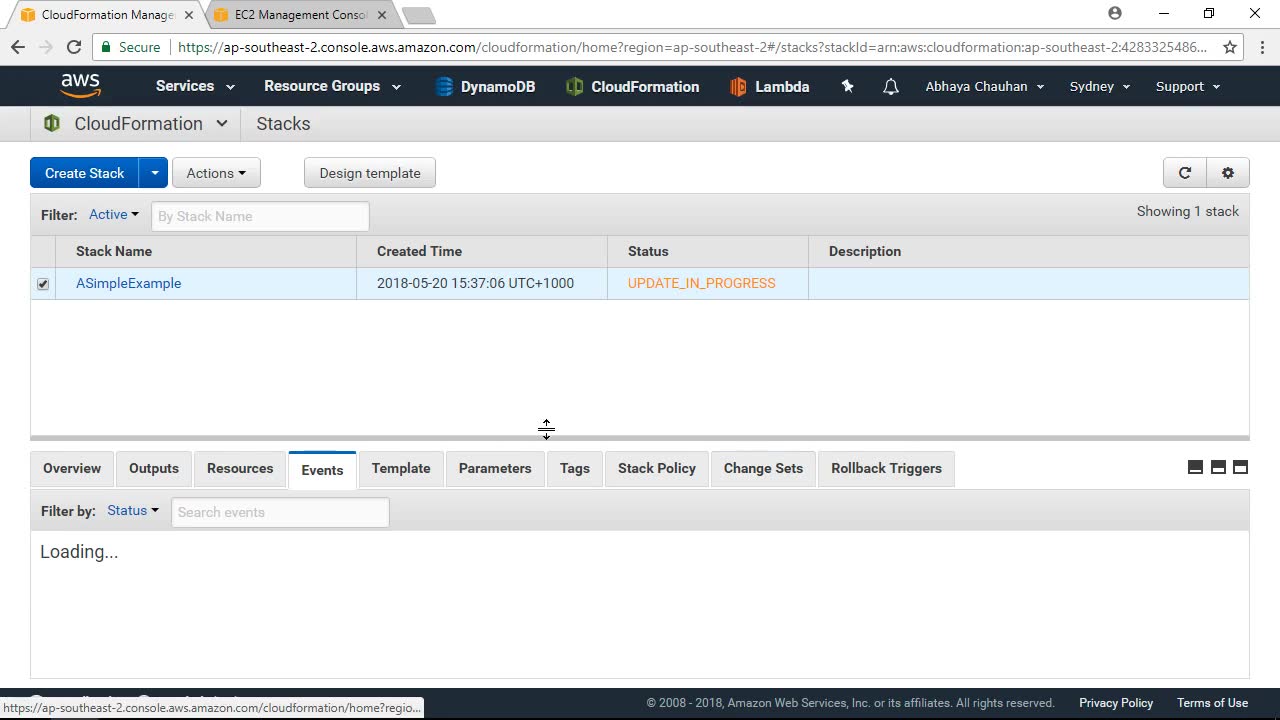This screenshot has height=720, width=1280.
Task: Click the Stacks breadcrumb
Action: coord(283,124)
